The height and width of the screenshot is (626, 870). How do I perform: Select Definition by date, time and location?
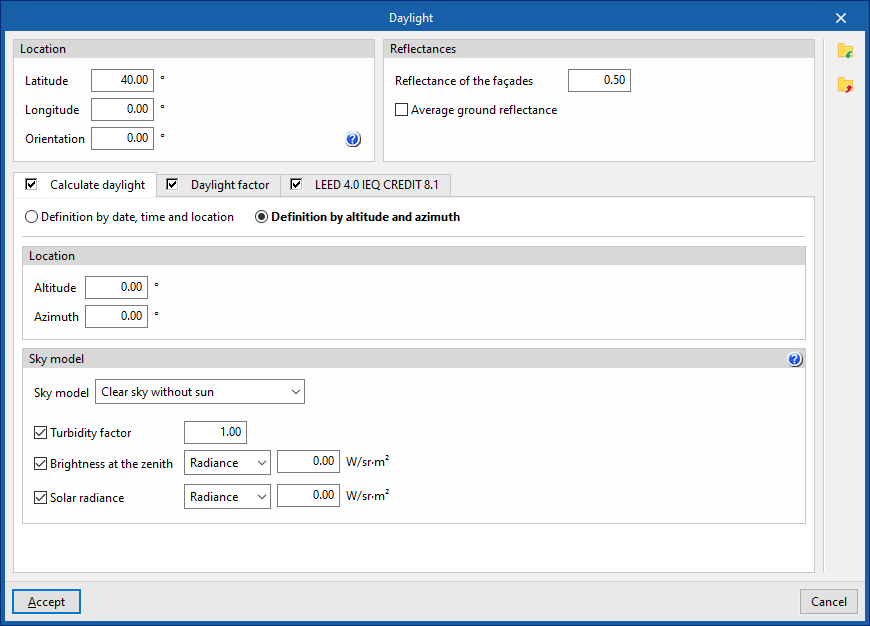(32, 217)
